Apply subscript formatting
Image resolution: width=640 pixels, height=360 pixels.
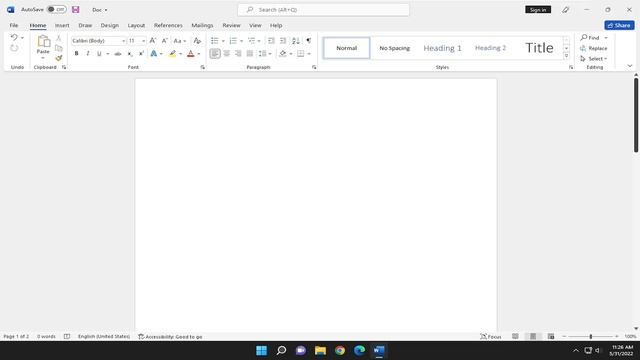coord(130,53)
